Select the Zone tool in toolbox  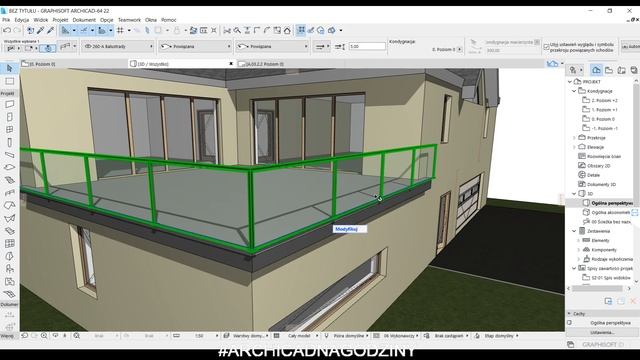tap(9, 282)
